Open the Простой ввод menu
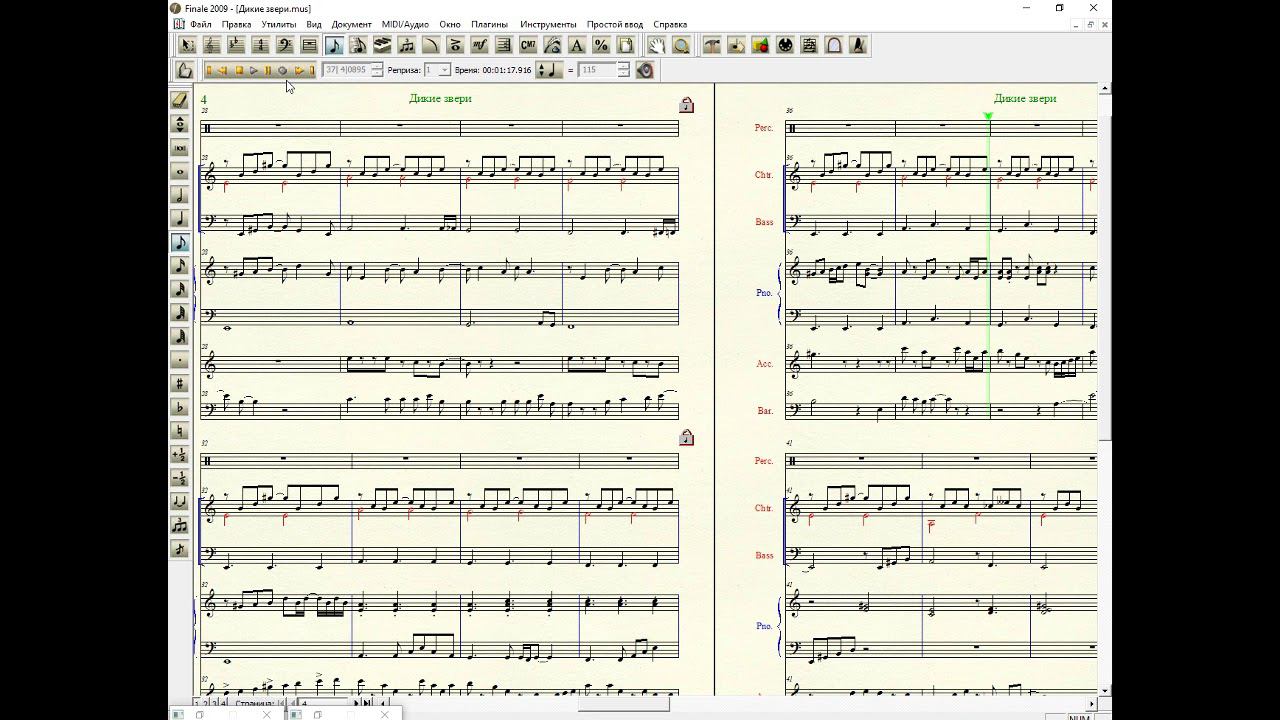The image size is (1280, 720). pyautogui.click(x=615, y=24)
